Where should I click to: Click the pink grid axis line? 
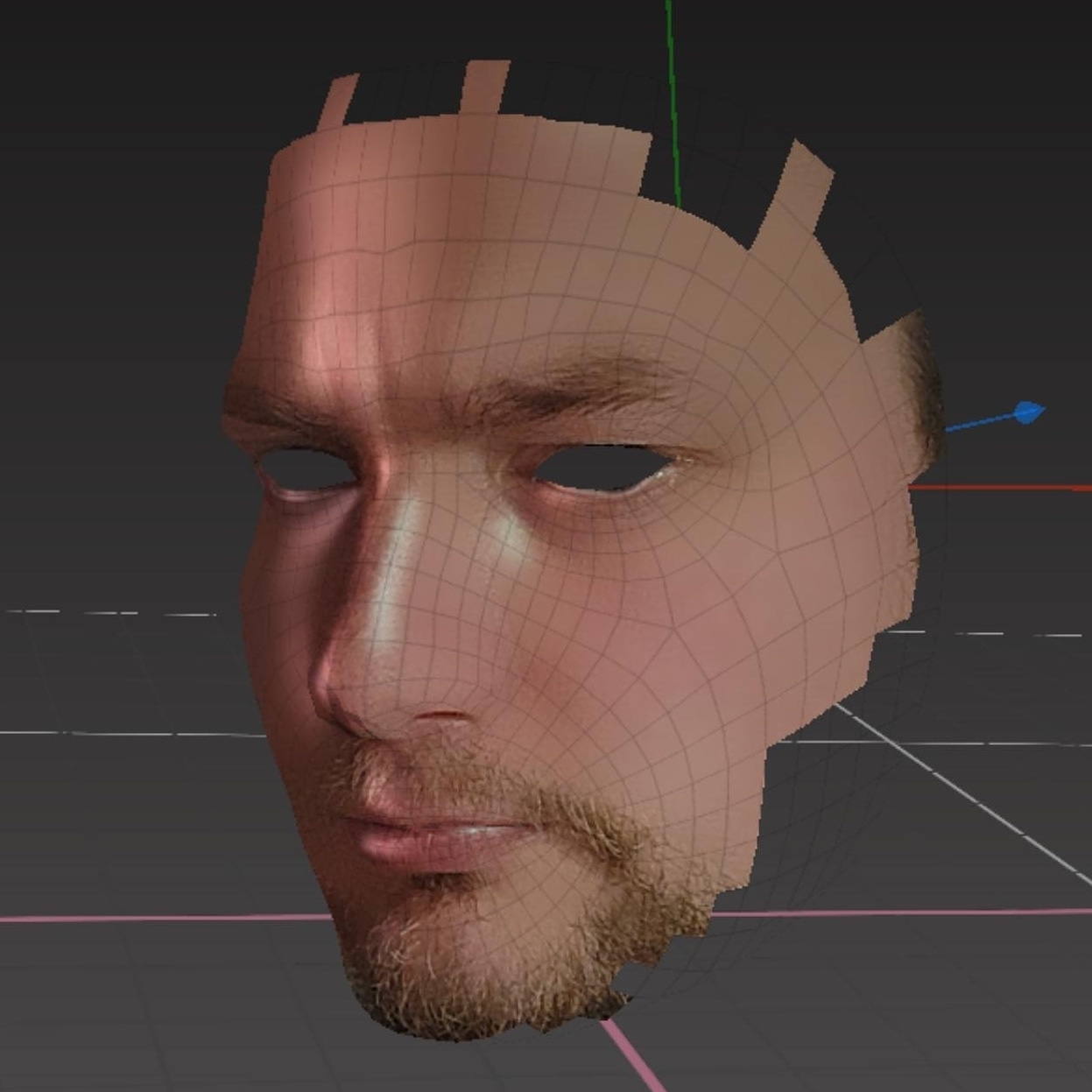click(158, 918)
